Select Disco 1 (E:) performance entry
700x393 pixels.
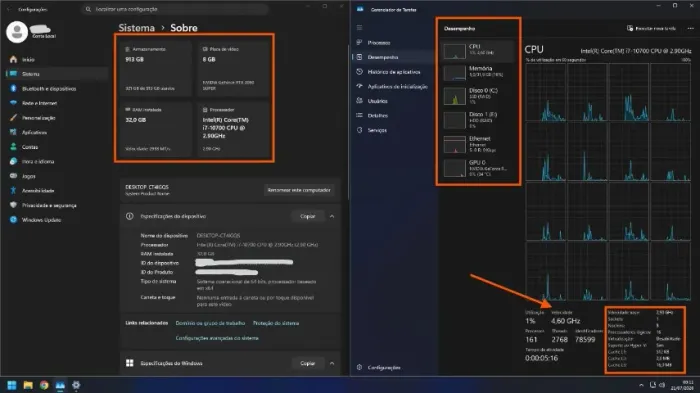pos(478,120)
